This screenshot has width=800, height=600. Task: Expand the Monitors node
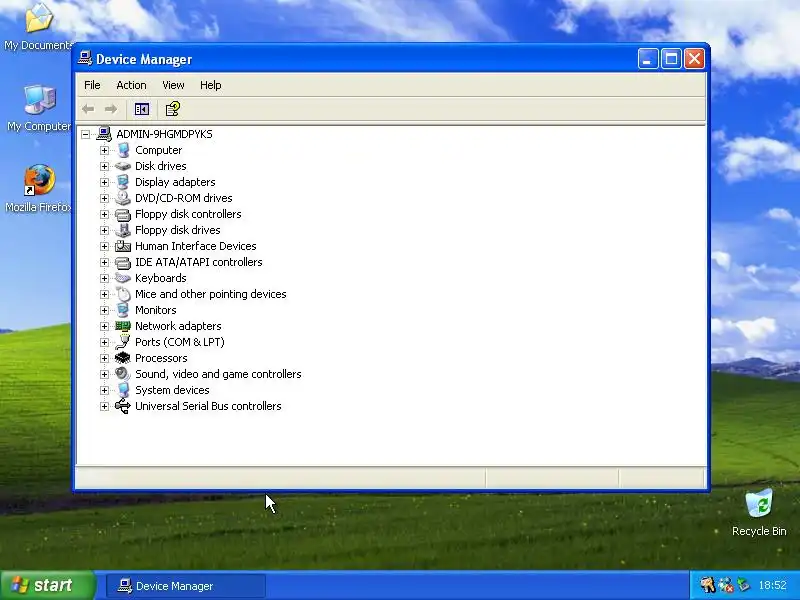pos(105,310)
